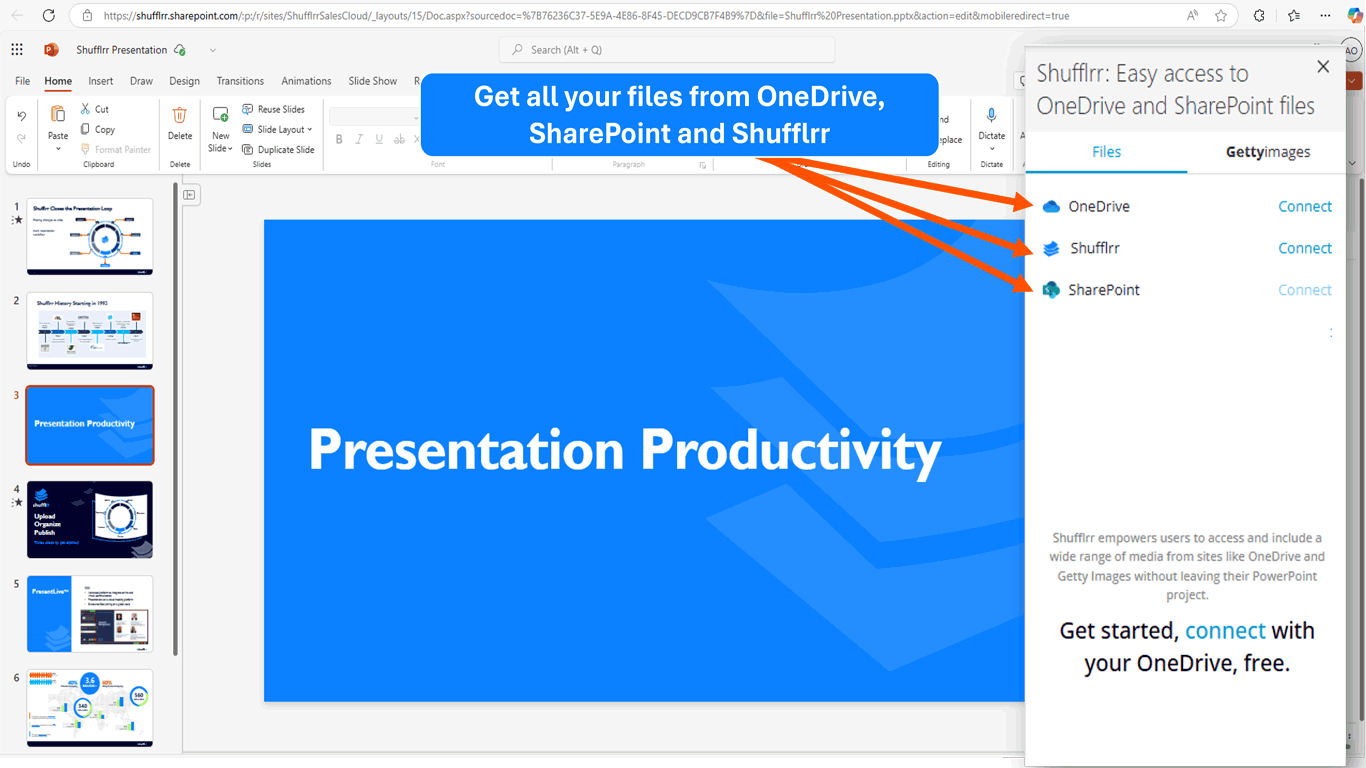Open Paragraph dialog launcher
Viewport: 1366px width, 768px height.
(x=702, y=165)
